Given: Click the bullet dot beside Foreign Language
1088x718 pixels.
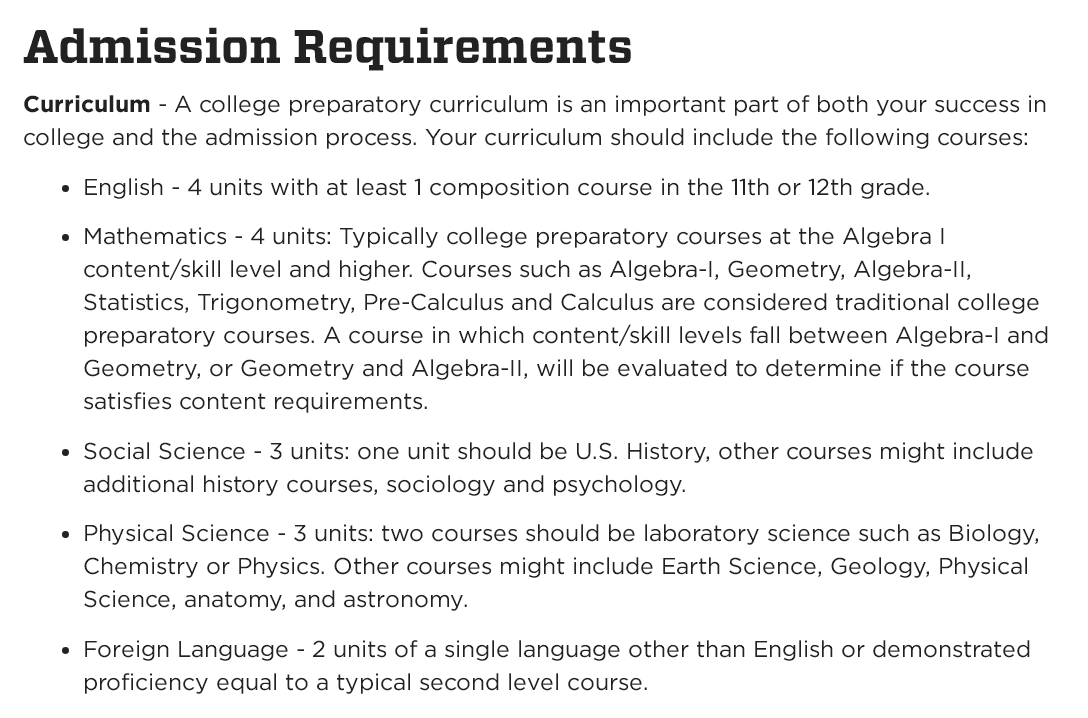Looking at the screenshot, I should pos(65,650).
